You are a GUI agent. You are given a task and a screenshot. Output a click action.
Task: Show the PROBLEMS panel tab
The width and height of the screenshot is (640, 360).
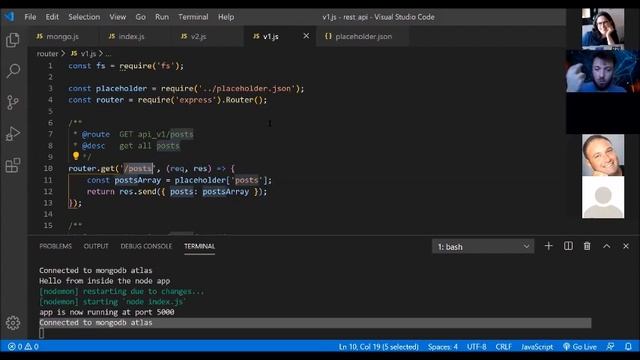pos(56,246)
